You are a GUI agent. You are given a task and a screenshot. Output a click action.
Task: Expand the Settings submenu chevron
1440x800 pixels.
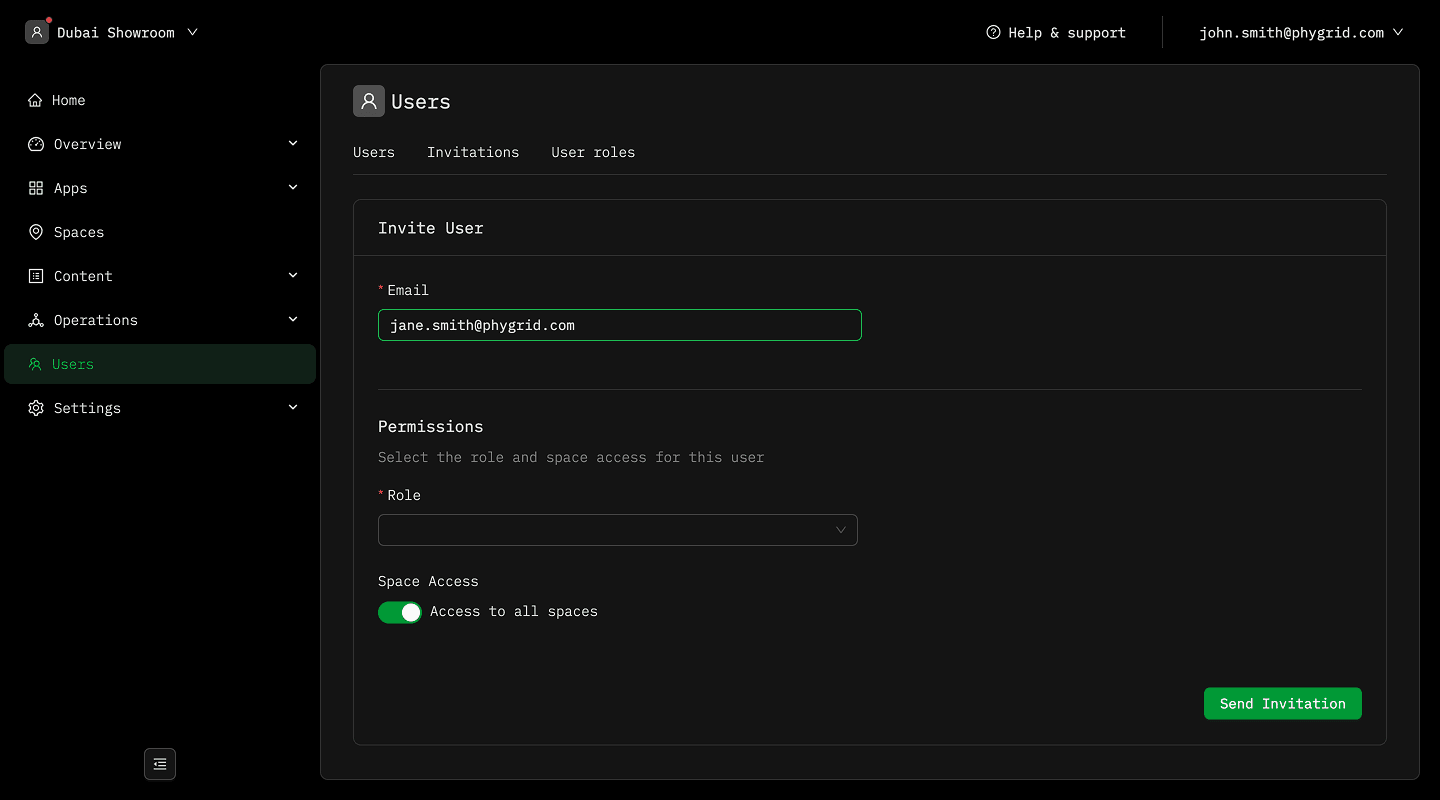coord(293,408)
